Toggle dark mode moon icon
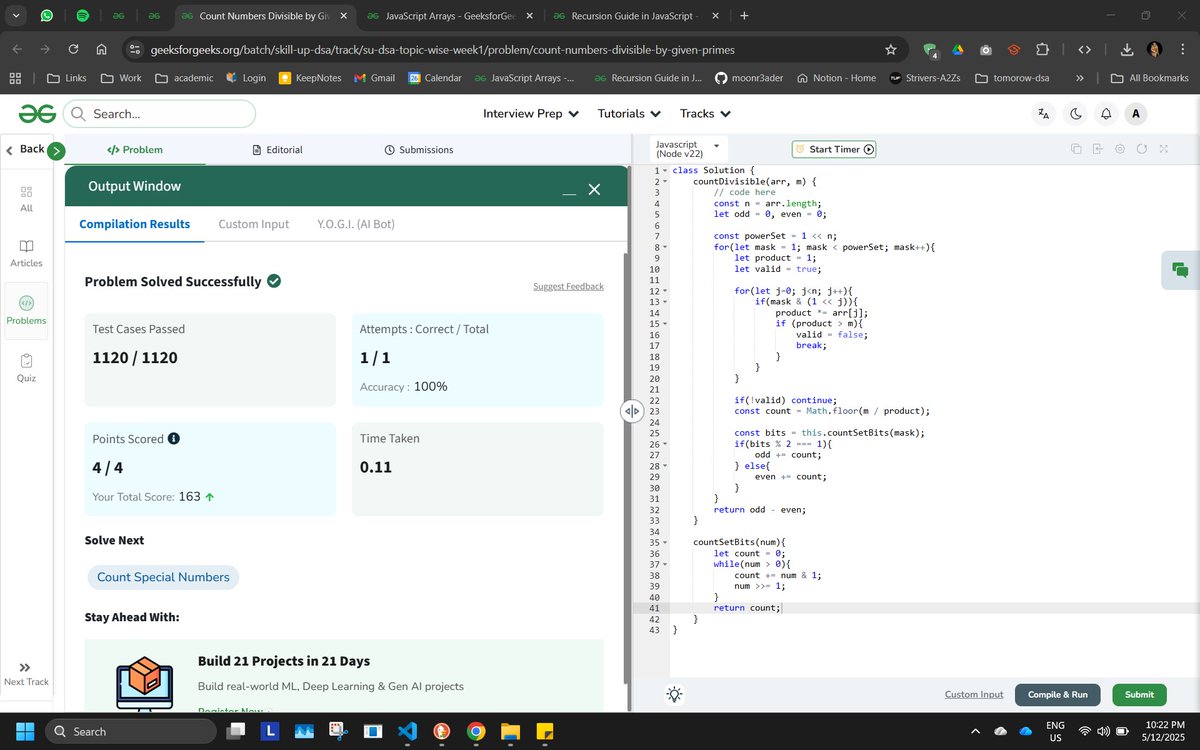This screenshot has width=1200, height=750. click(1076, 114)
